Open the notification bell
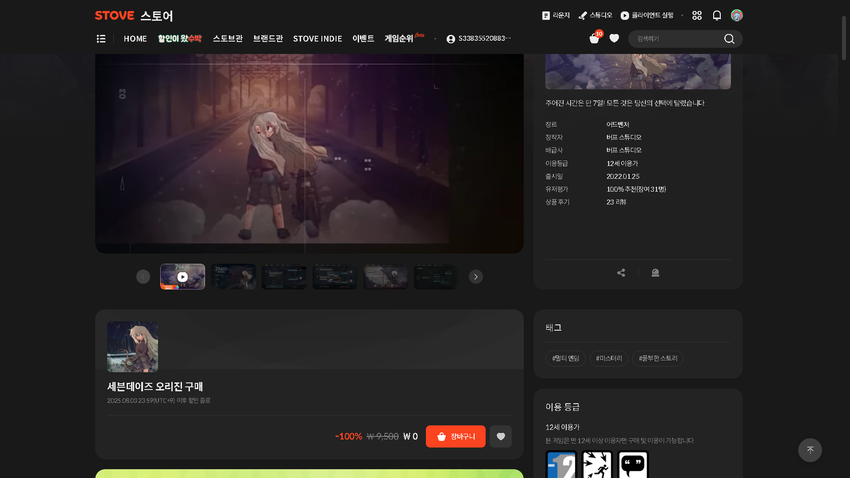Image resolution: width=850 pixels, height=478 pixels. click(717, 16)
